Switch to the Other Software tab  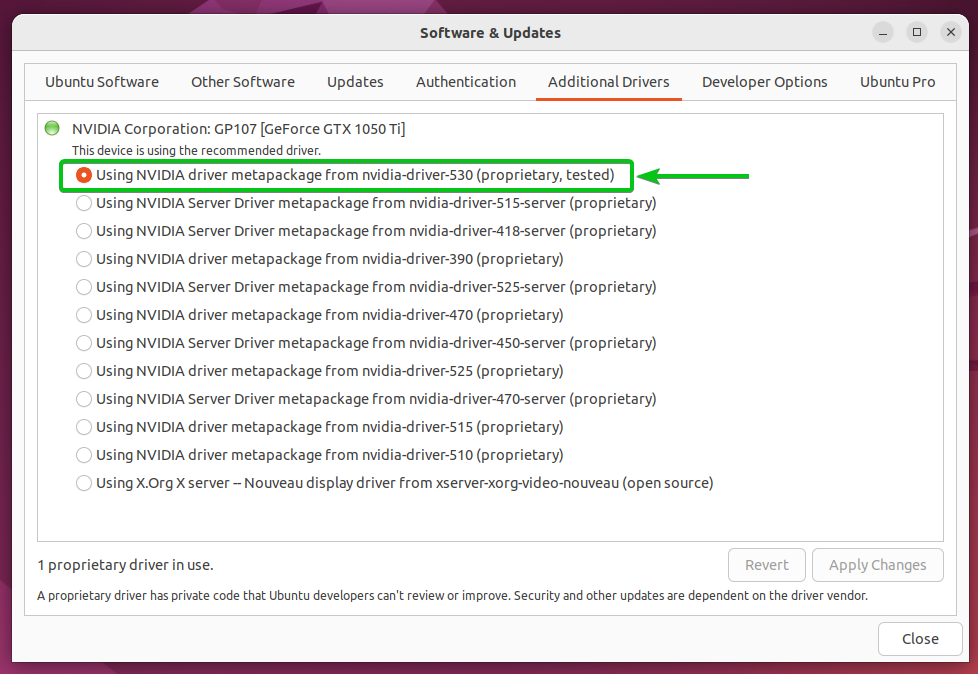pyautogui.click(x=243, y=82)
